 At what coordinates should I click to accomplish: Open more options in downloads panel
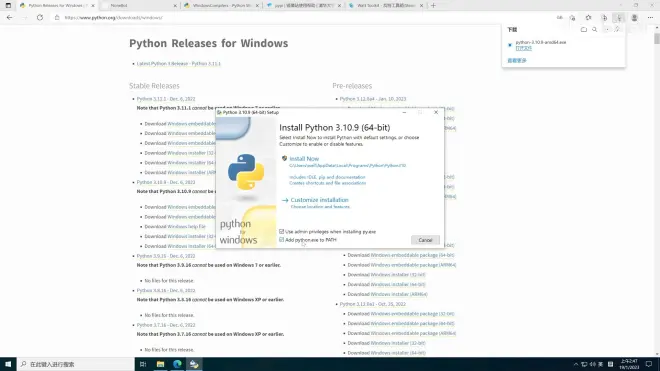[607, 29]
